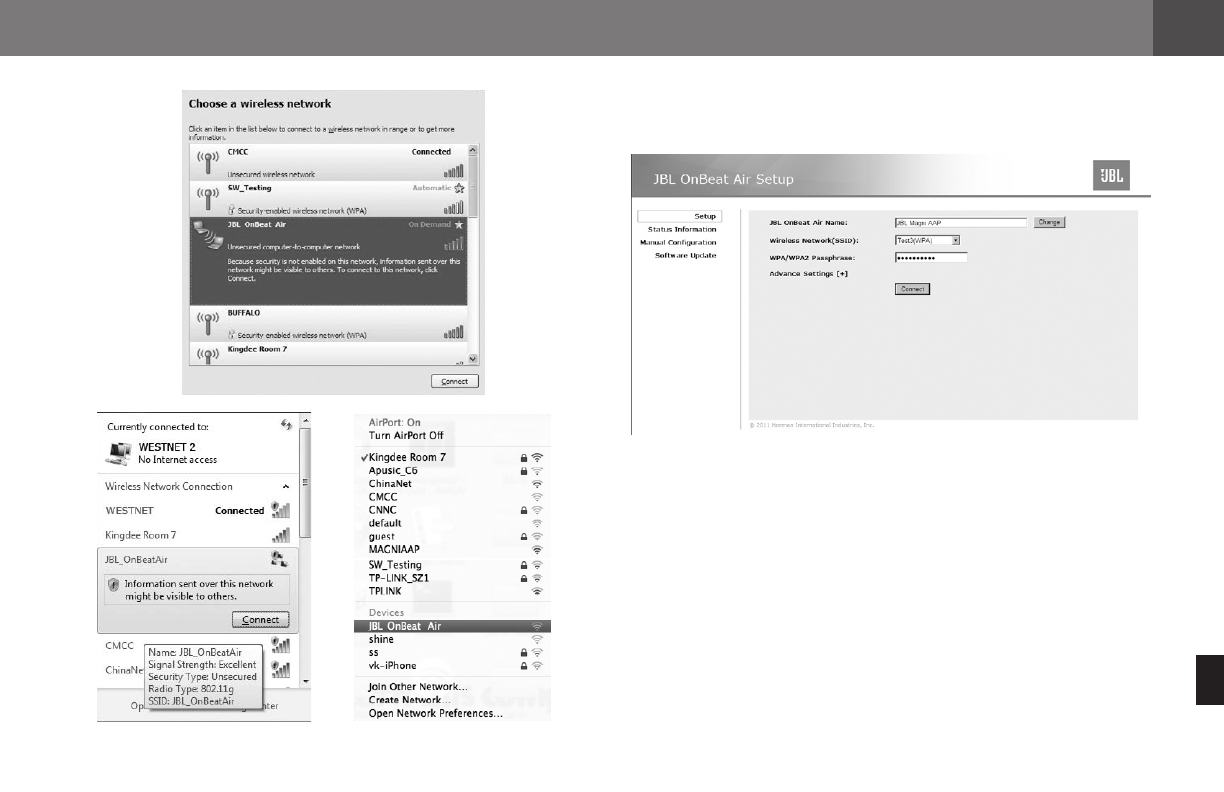Choose Open Network Preferences...
Viewport: 1224px width, 792px height.
[x=436, y=714]
